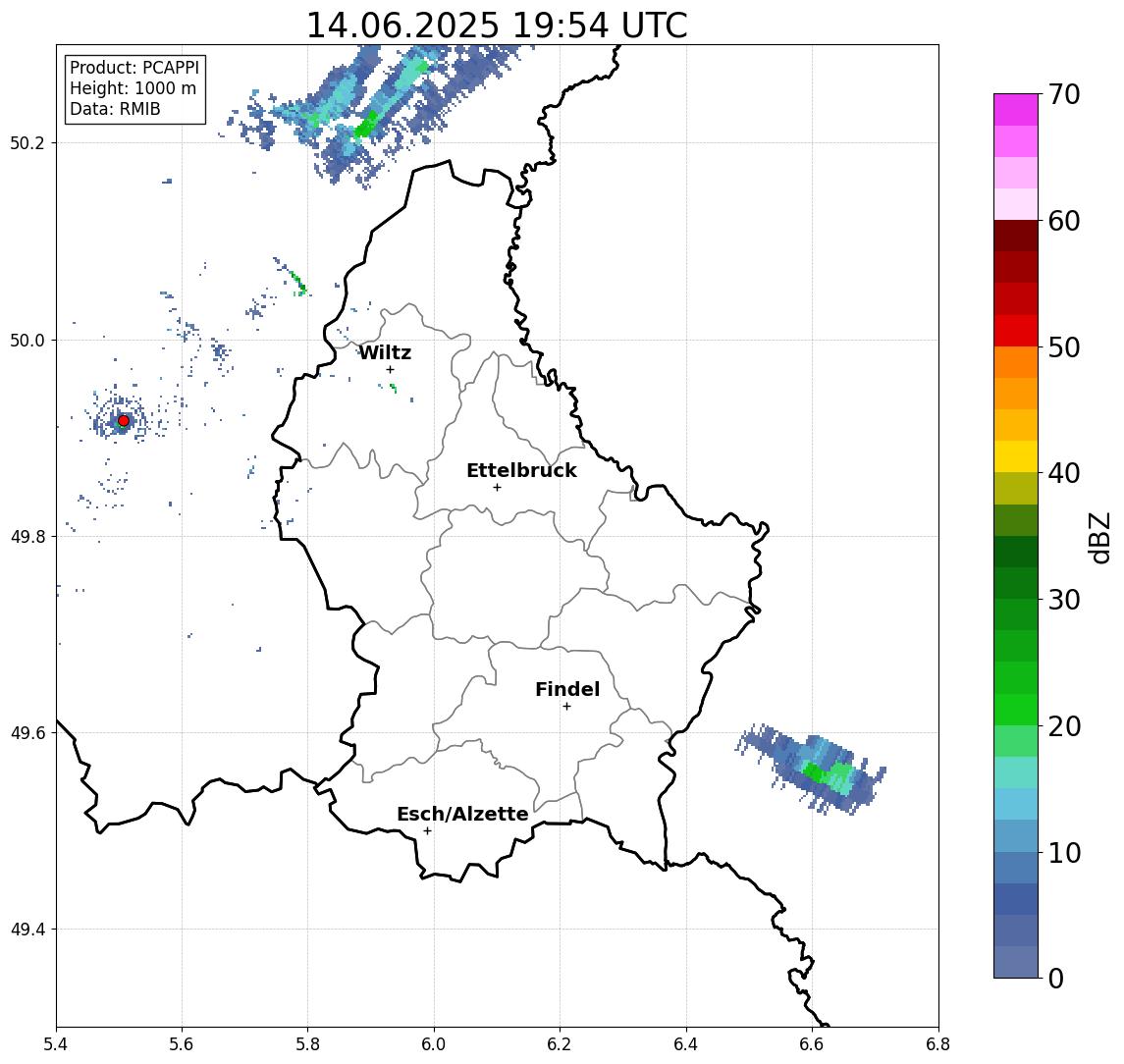This screenshot has height=1064, width=1124.
Task: Click the 70 tick on the colorbar
Action: [x=1064, y=94]
